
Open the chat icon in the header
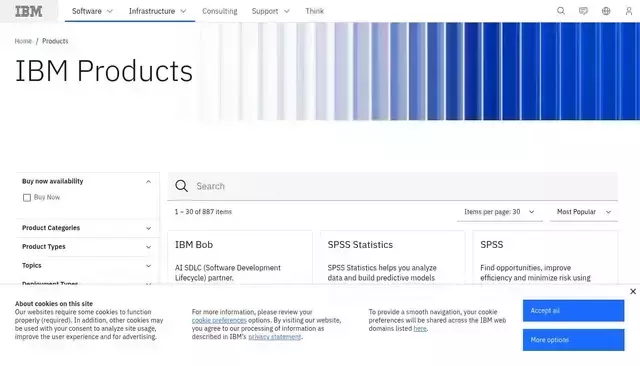pyautogui.click(x=583, y=11)
